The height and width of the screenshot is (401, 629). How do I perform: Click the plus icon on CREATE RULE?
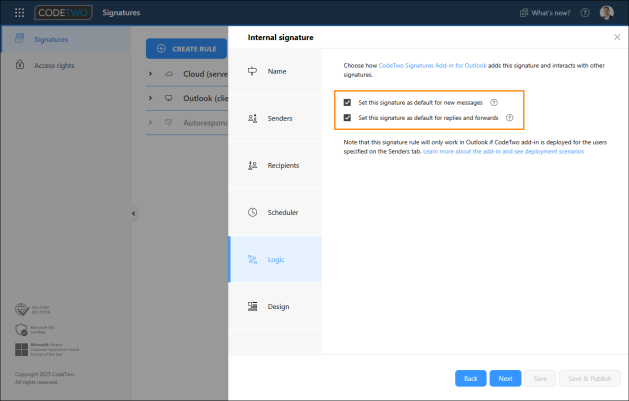coord(161,49)
